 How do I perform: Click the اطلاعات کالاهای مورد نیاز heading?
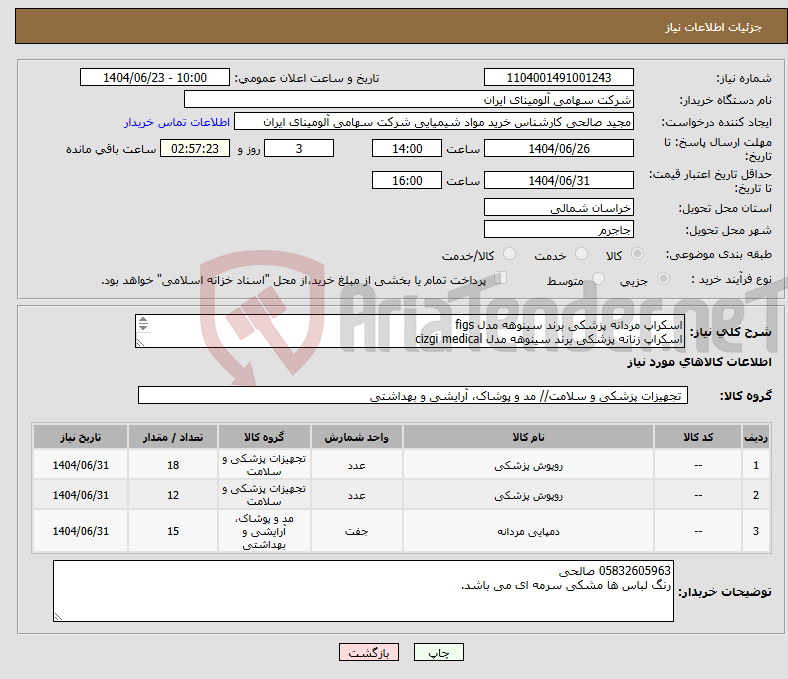point(699,362)
